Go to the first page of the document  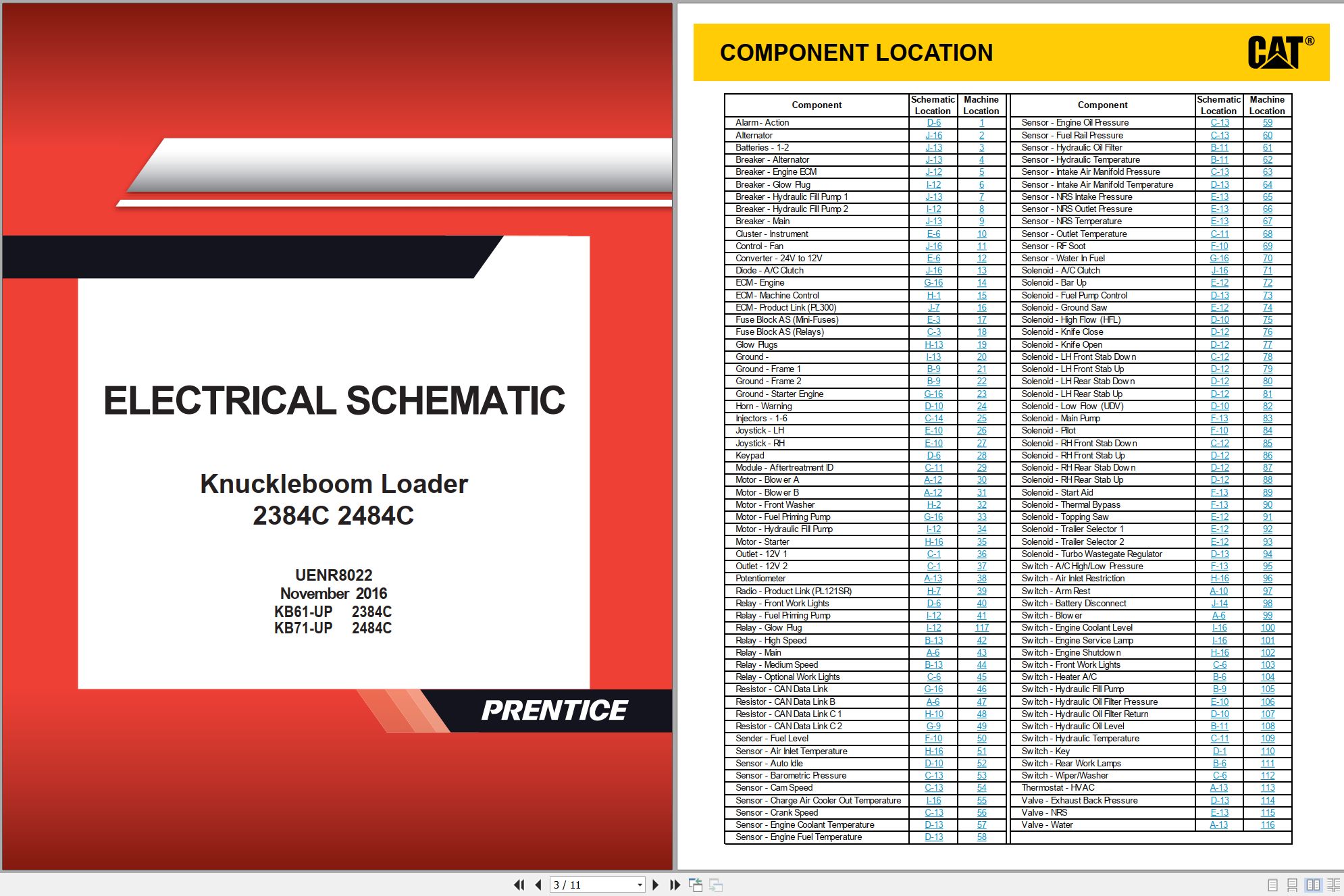(x=519, y=885)
